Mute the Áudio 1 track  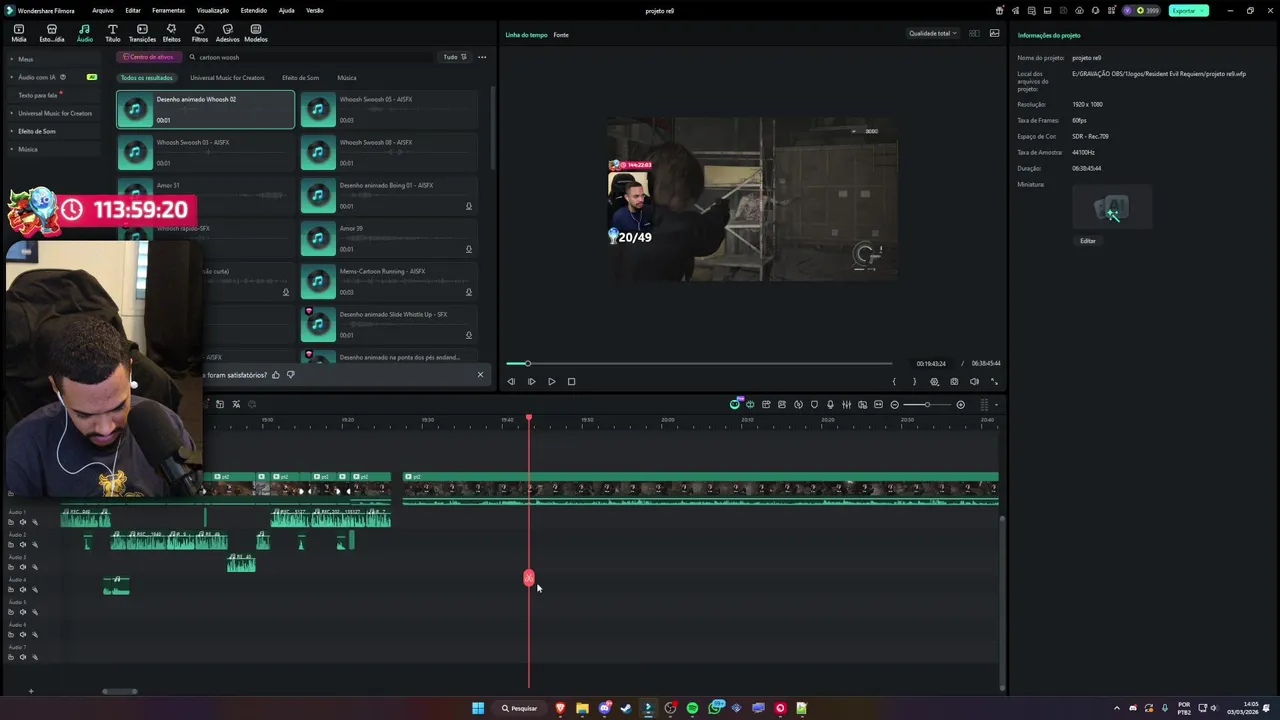[23, 522]
